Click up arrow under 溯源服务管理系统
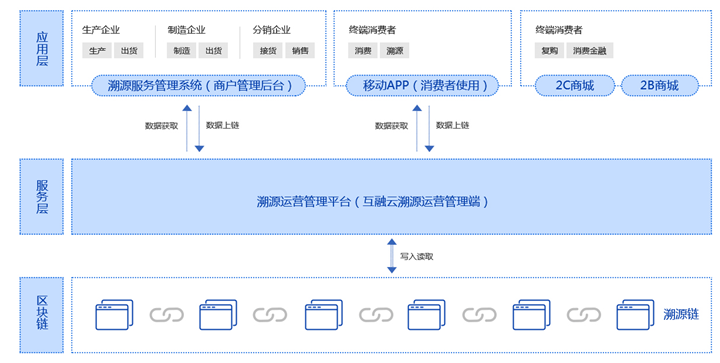Viewport: 720px width, 363px height. pyautogui.click(x=187, y=128)
